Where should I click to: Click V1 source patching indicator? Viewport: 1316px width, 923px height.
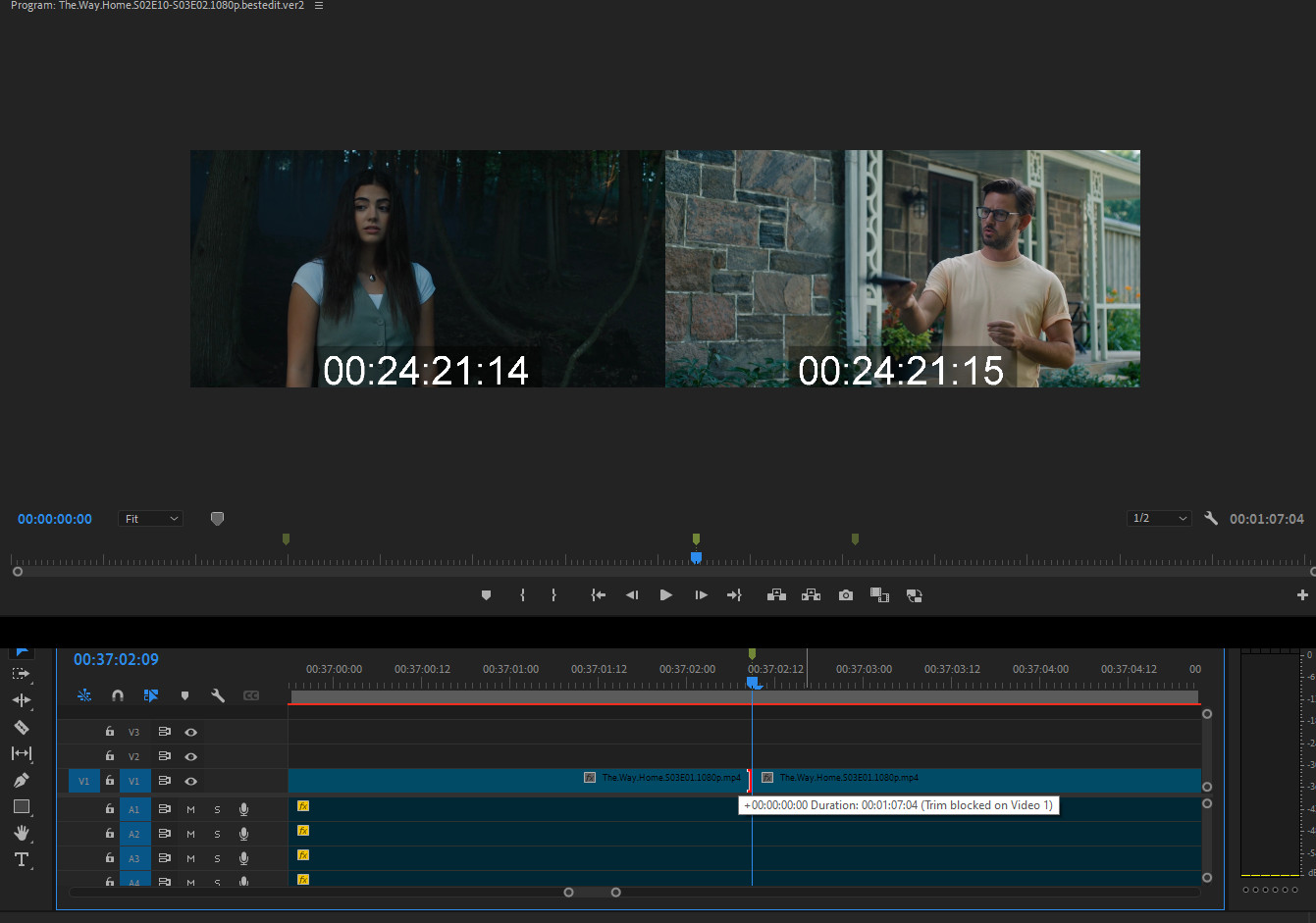pos(83,781)
